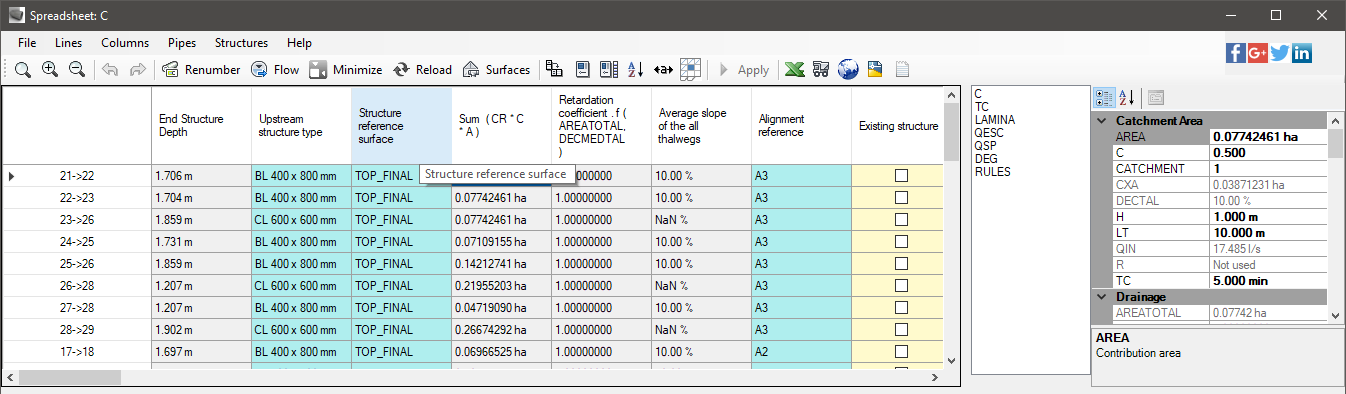
Task: Open the Twitter link icon
Action: [1280, 53]
